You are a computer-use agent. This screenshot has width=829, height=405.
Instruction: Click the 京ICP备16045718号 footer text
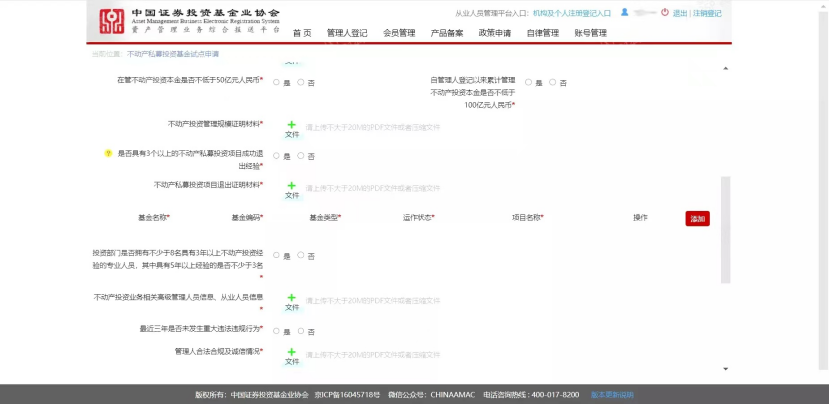point(347,395)
